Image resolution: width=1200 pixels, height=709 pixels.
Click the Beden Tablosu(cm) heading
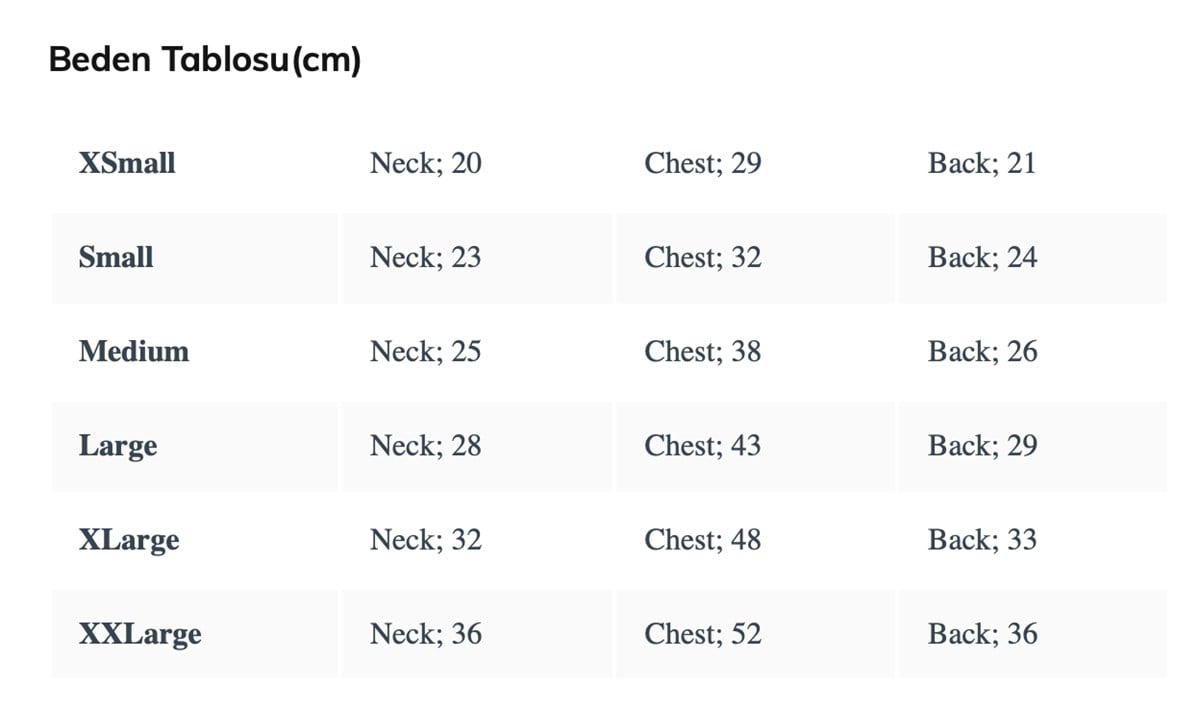point(205,60)
